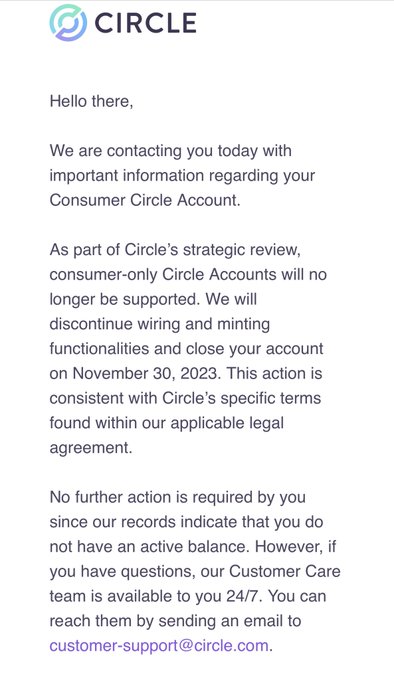Click the word 'agreement.'

pyautogui.click(x=91, y=448)
